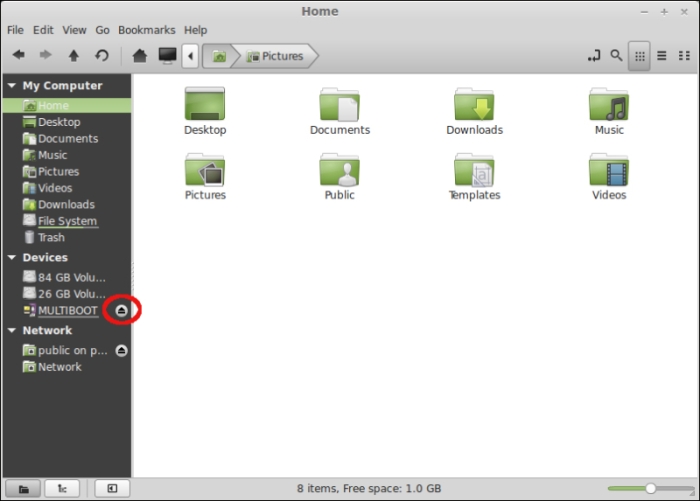Viewport: 700px width, 501px height.
Task: Select the Desktop folder icon
Action: (x=205, y=111)
